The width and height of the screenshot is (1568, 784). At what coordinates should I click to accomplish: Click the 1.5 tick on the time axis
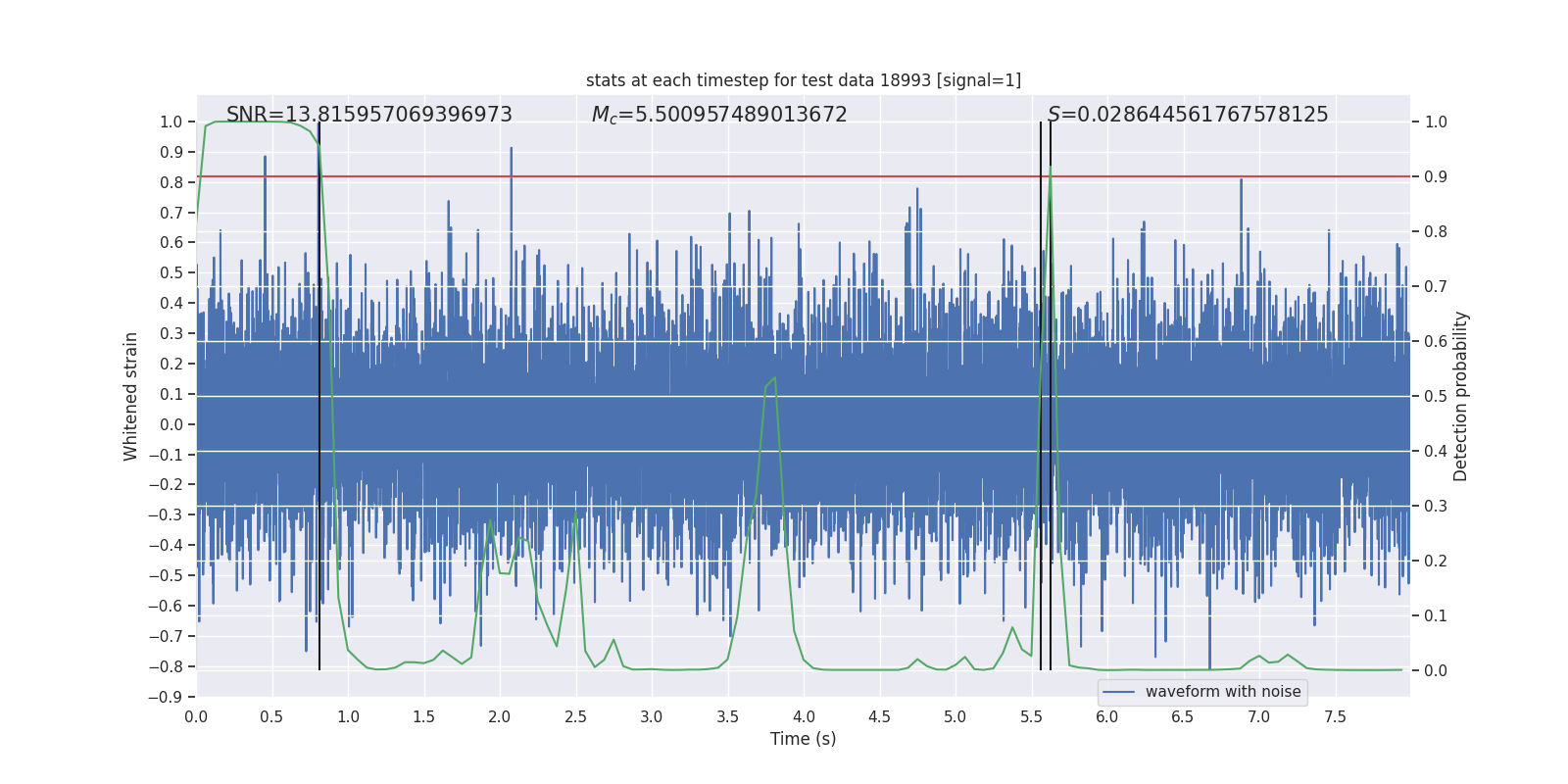(x=423, y=717)
